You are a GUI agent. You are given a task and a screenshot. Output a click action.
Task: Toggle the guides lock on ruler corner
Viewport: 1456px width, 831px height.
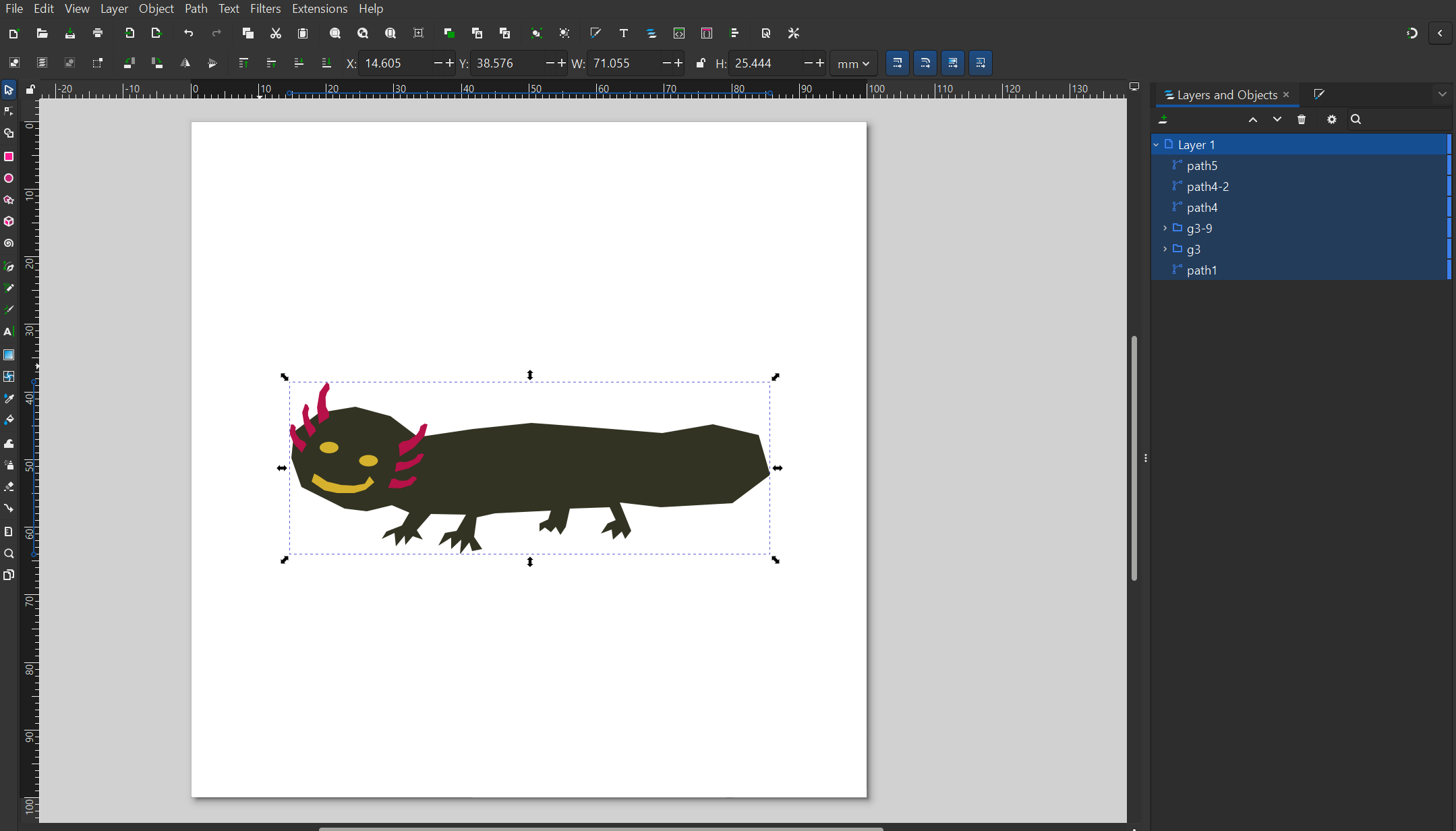[30, 89]
